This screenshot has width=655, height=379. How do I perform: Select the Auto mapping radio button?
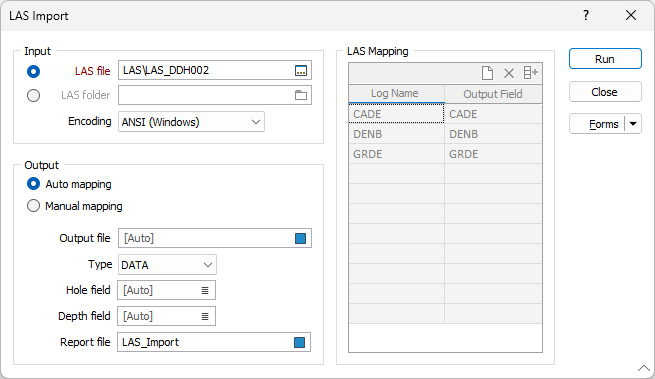(33, 184)
